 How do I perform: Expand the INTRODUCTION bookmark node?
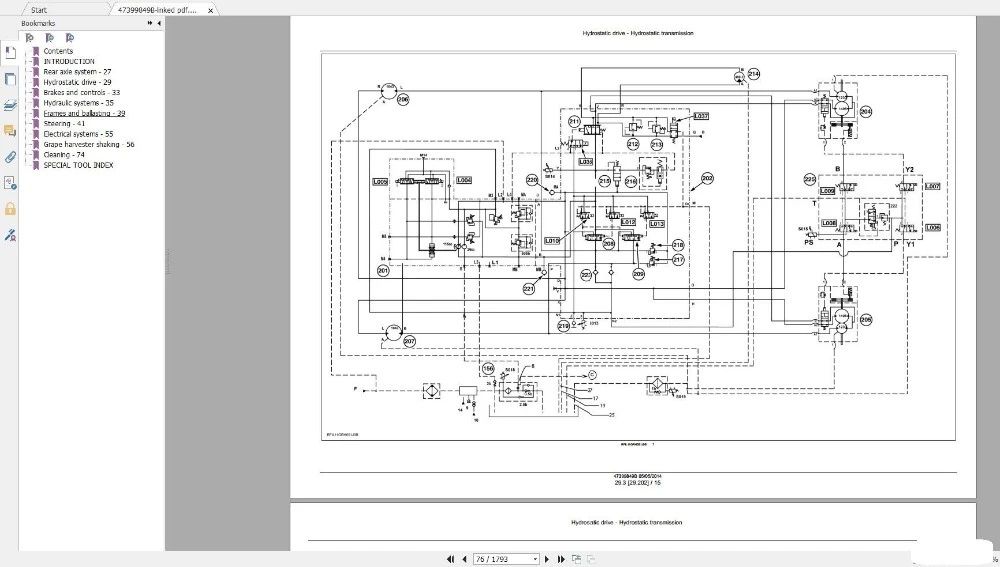[x=28, y=61]
